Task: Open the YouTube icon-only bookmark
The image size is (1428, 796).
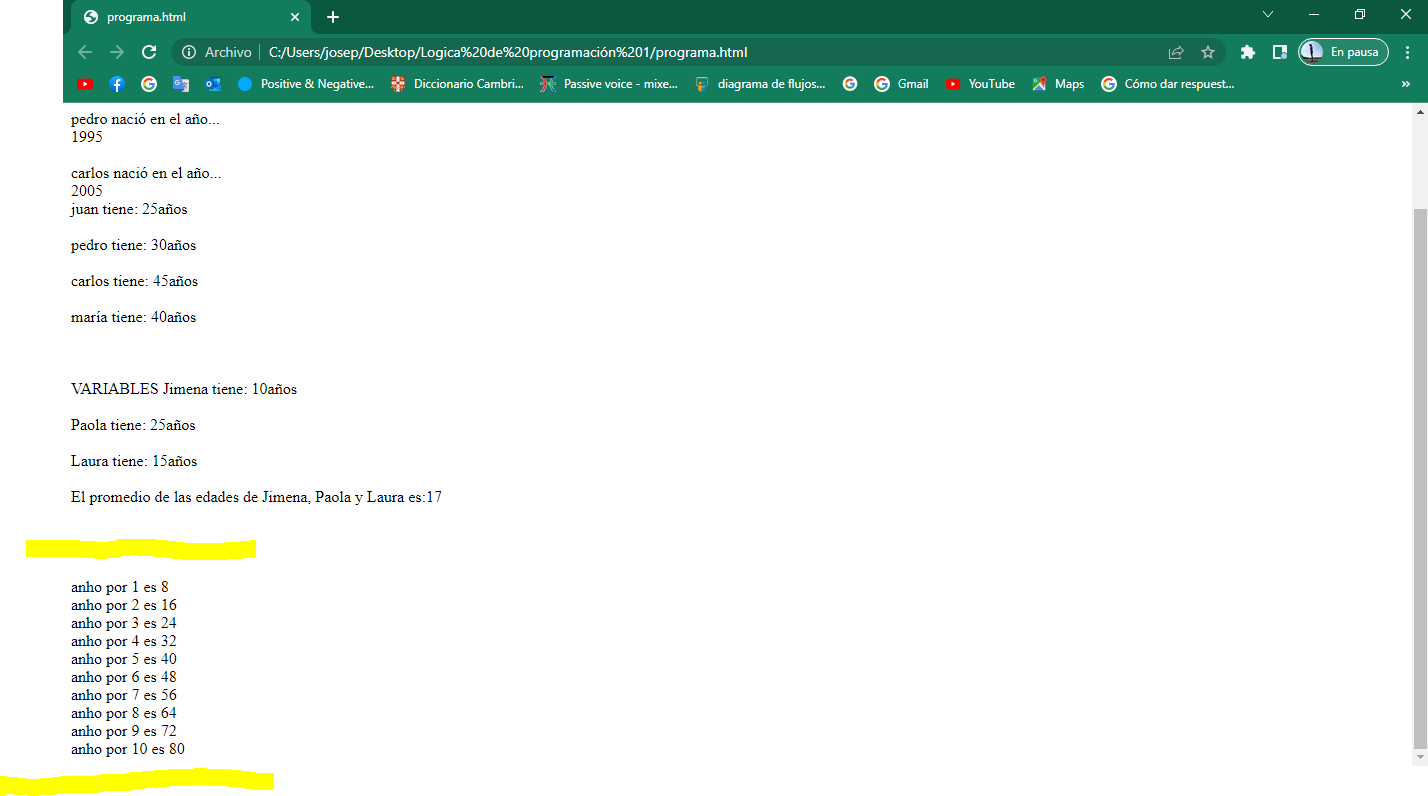Action: (x=85, y=84)
